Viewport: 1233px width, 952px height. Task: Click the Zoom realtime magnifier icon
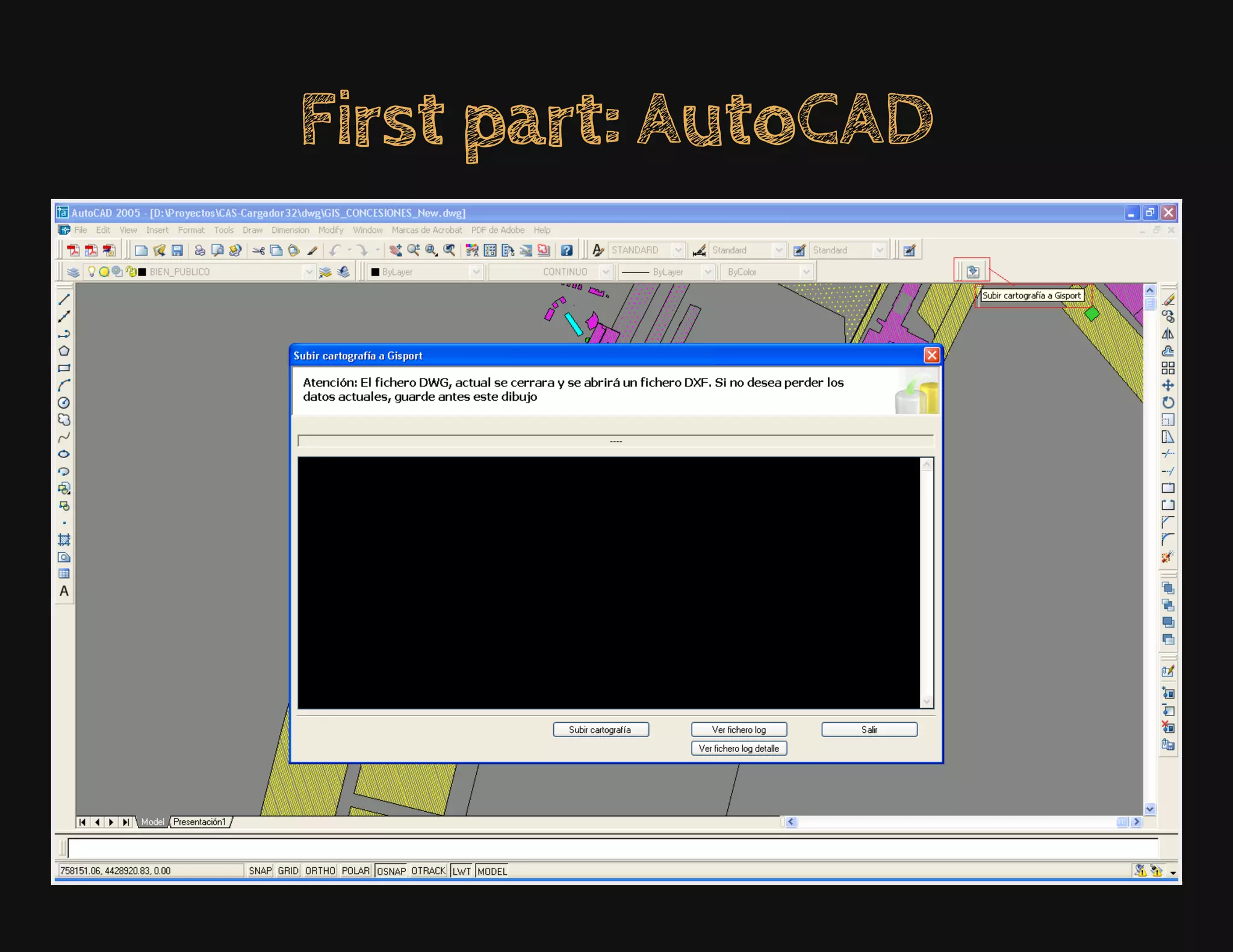414,250
